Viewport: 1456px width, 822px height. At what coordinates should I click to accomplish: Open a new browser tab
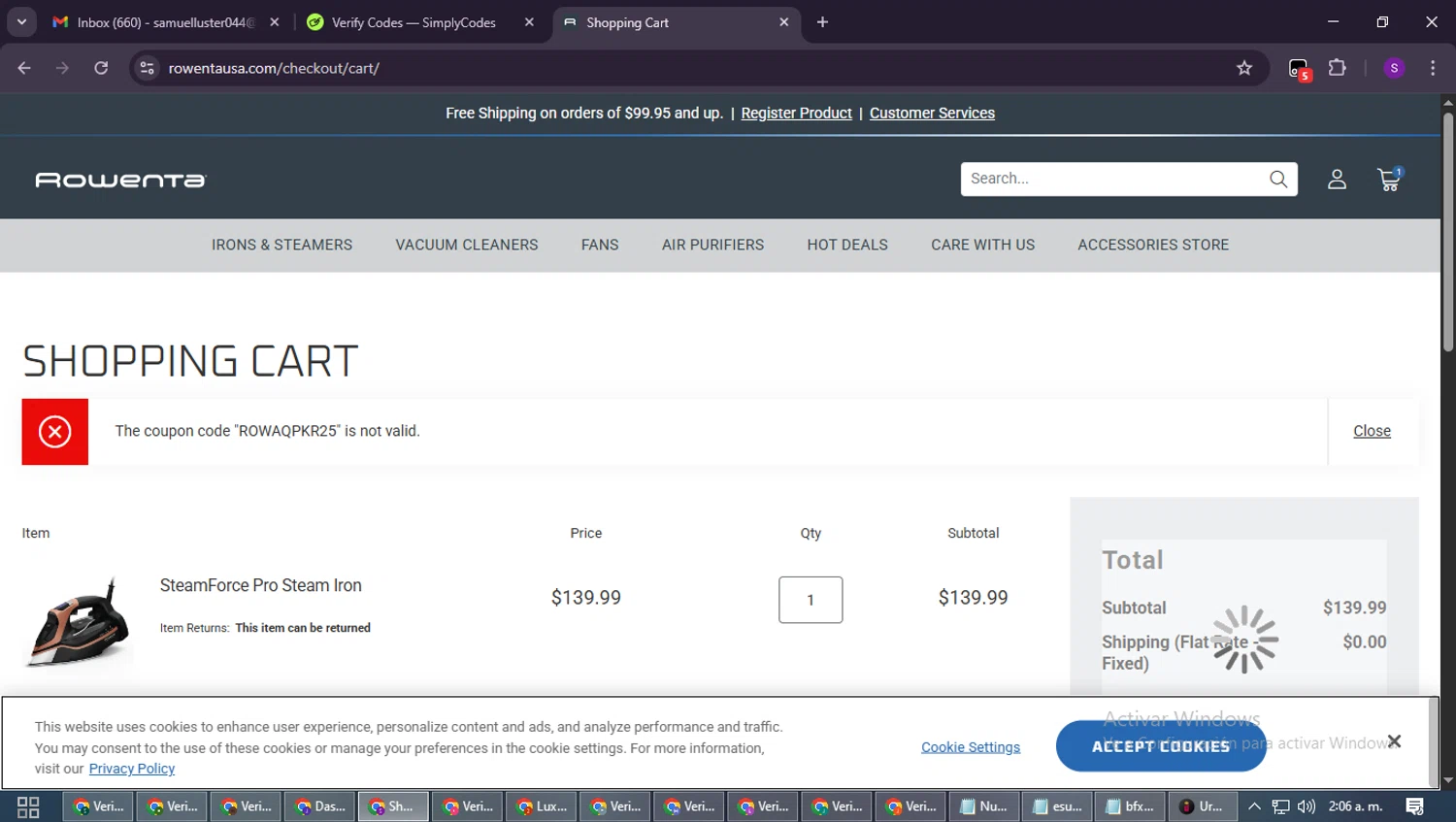pyautogui.click(x=822, y=22)
